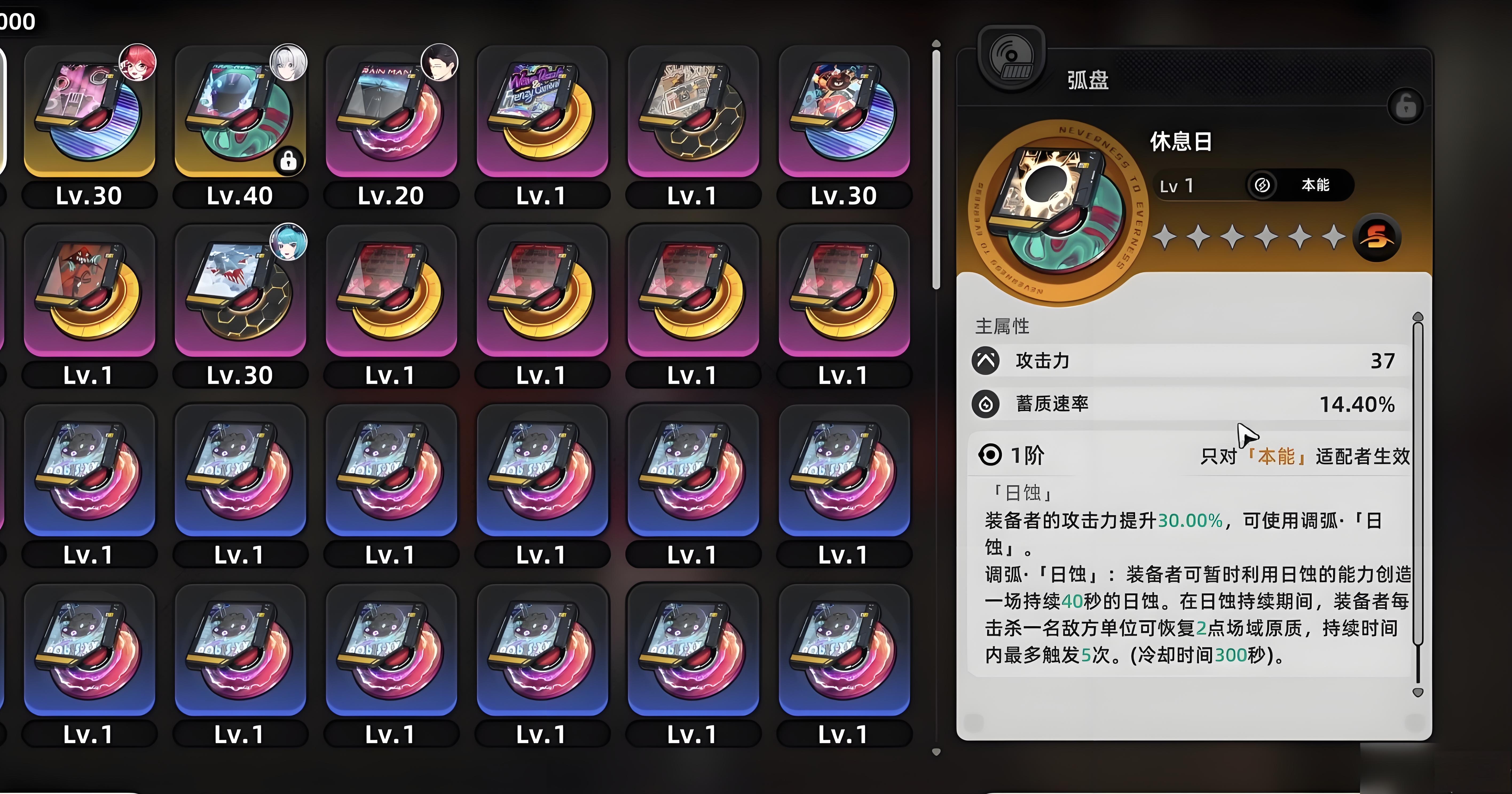Click the orange S rank icon
Image resolution: width=1512 pixels, height=794 pixels.
tap(1376, 238)
